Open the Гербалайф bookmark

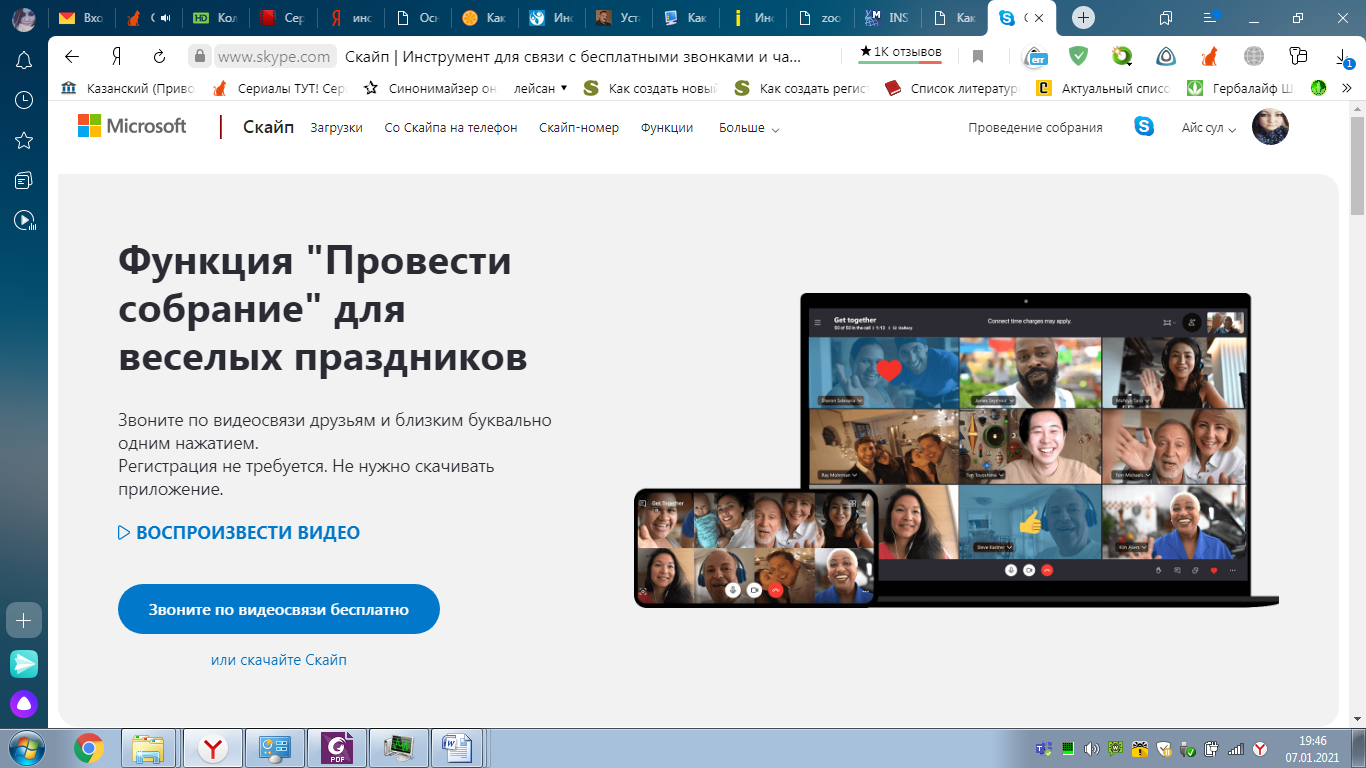pos(1240,88)
